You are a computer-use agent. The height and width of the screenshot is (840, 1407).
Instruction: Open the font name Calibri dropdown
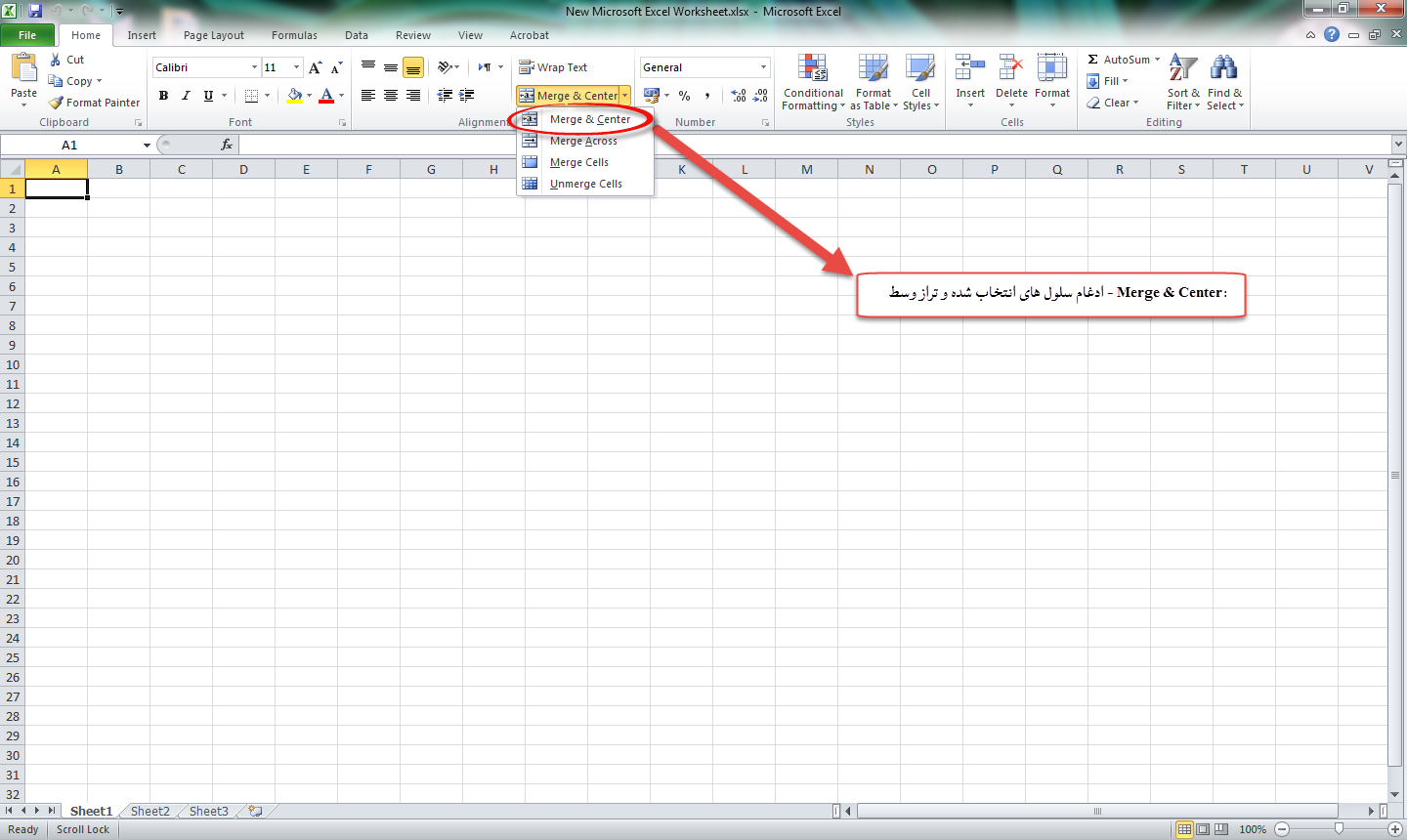point(255,67)
